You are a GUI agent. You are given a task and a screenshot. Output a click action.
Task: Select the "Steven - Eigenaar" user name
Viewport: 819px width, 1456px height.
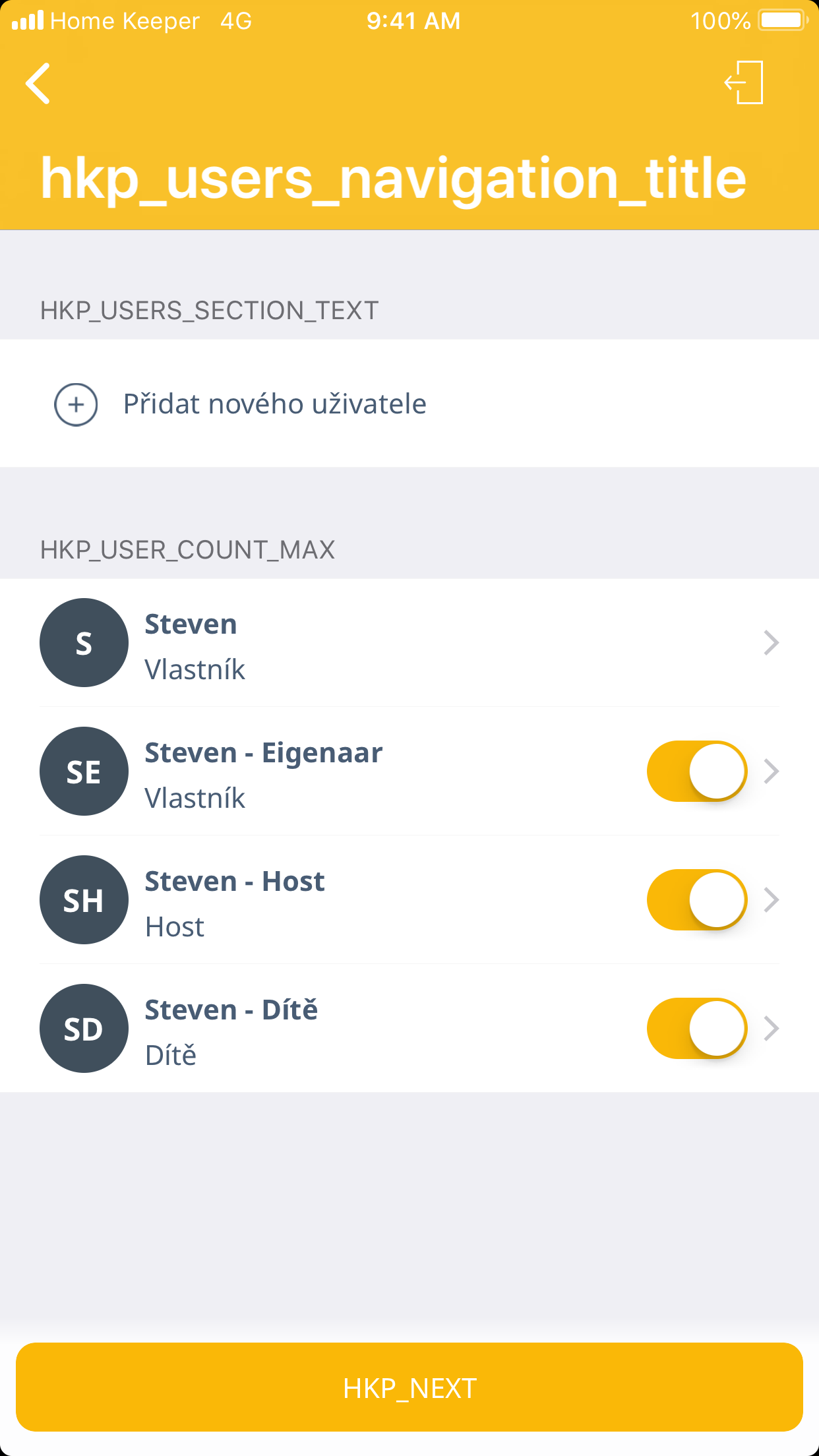pos(263,753)
